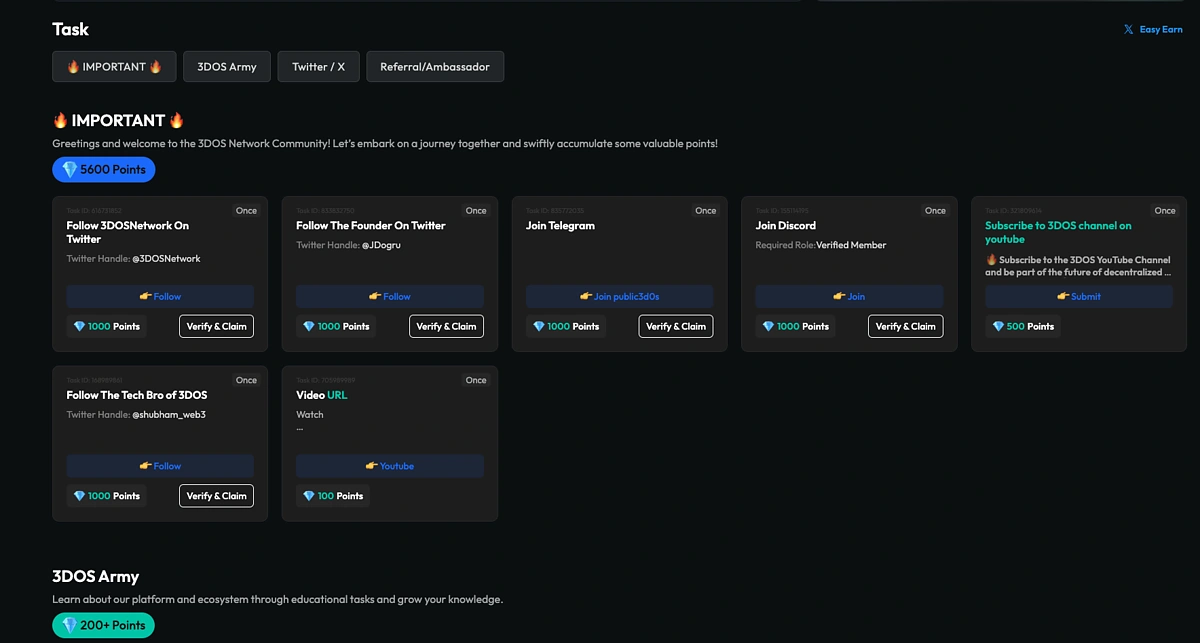Click the Once badge on the Join Telegram card
This screenshot has width=1200, height=643.
pos(706,211)
